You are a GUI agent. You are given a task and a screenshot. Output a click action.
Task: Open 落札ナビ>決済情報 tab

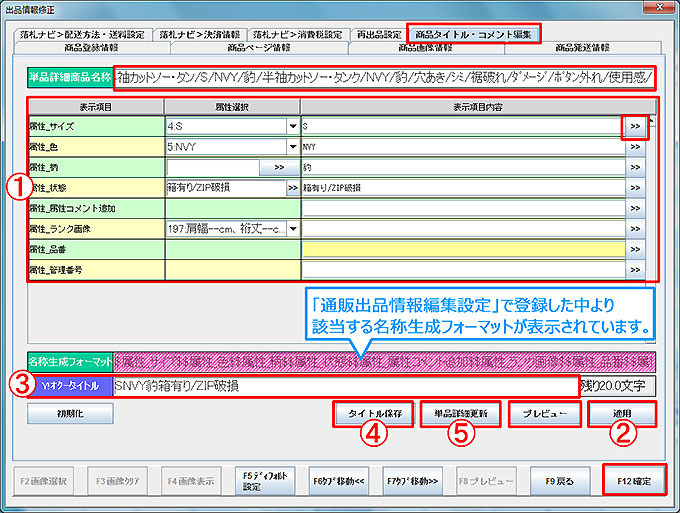[199, 35]
